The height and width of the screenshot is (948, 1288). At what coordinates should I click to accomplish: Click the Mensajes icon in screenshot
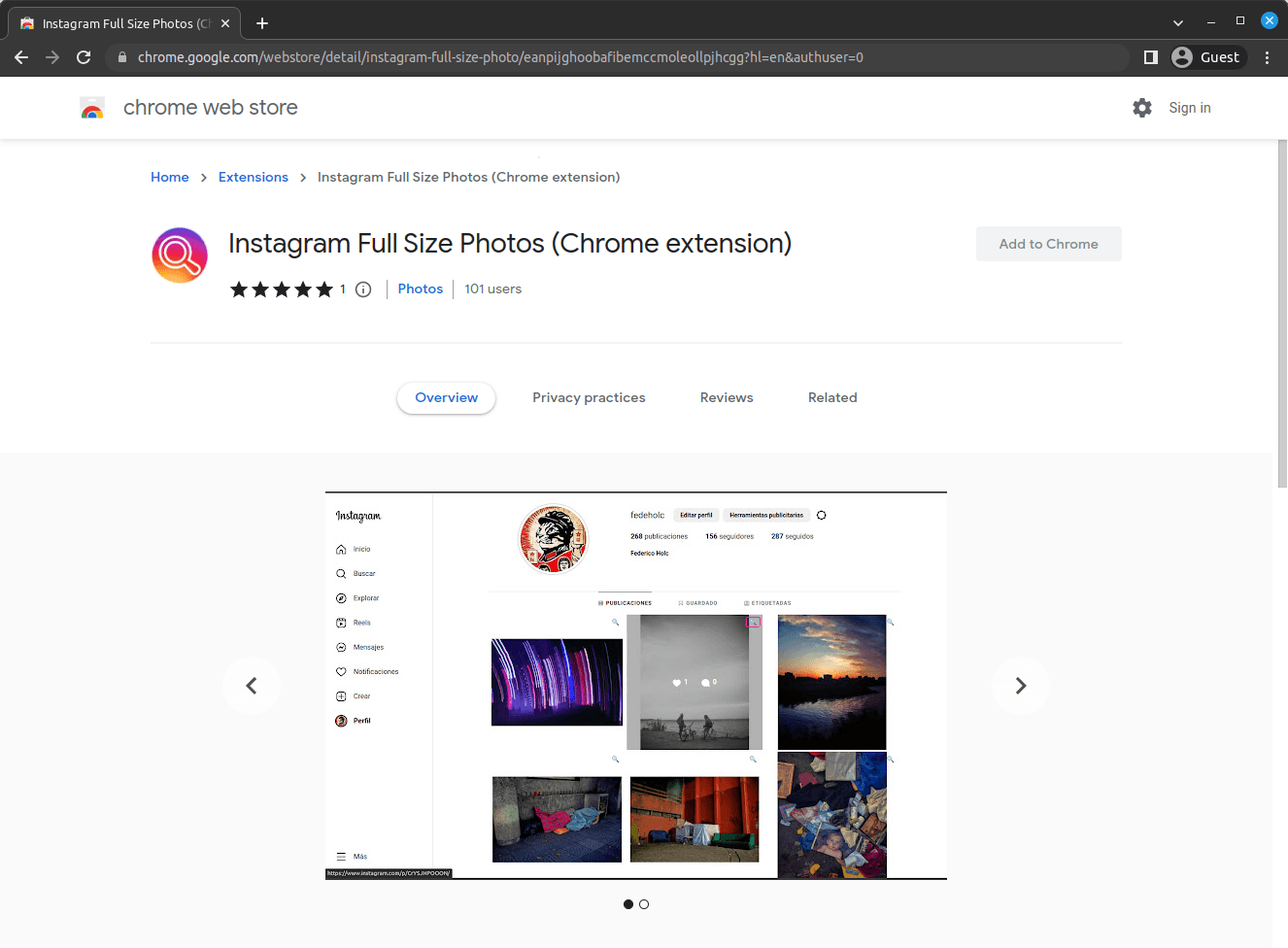341,647
